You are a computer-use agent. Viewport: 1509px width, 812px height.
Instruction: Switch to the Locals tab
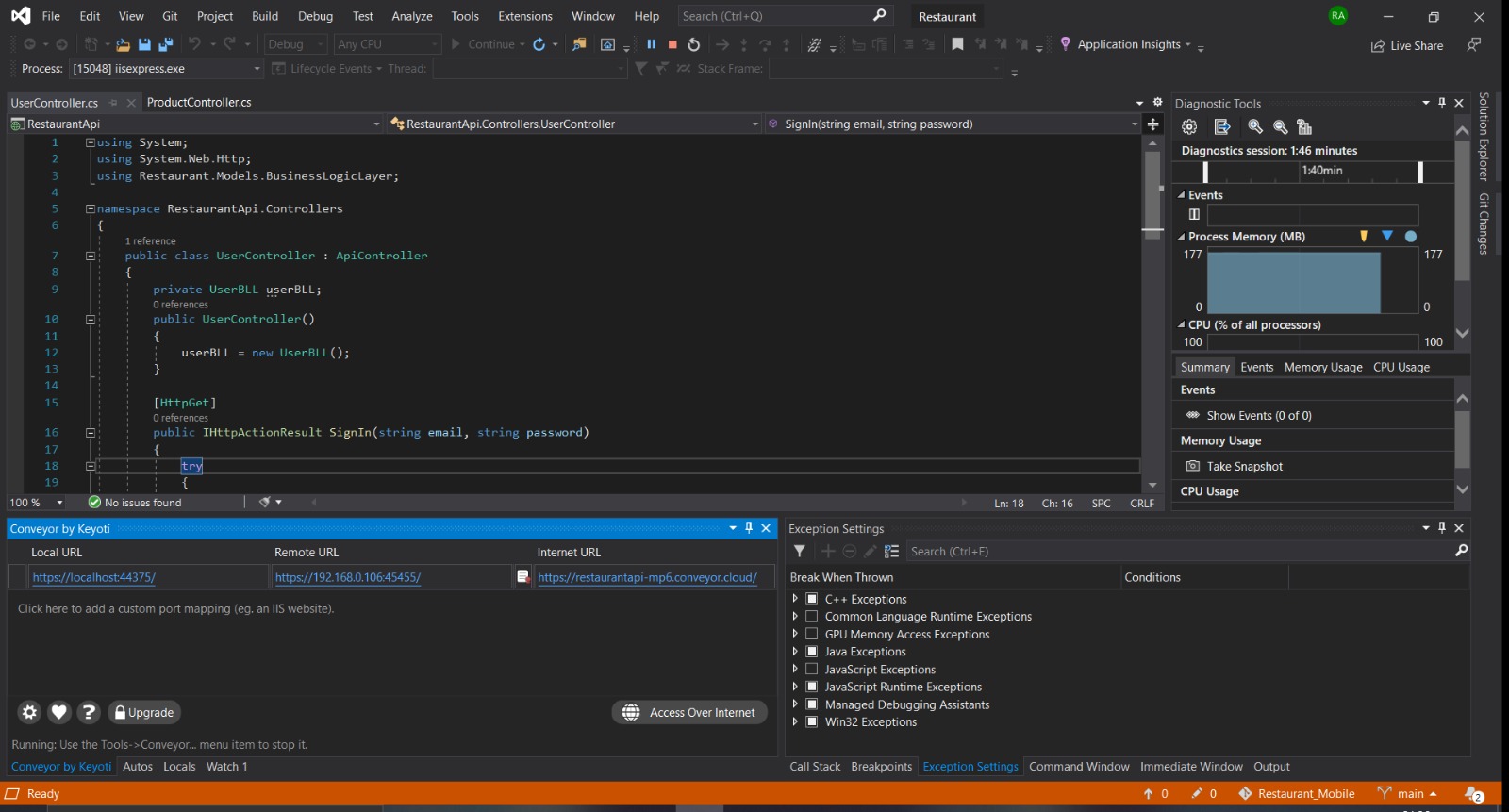pyautogui.click(x=179, y=766)
